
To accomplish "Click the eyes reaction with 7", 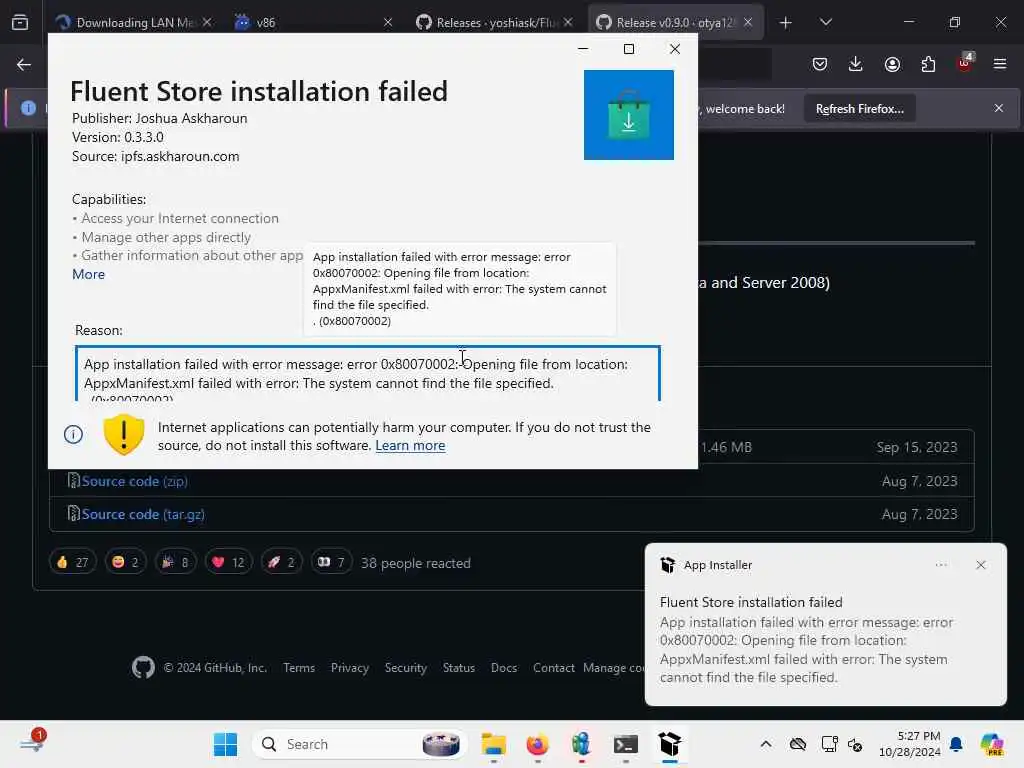I will point(331,562).
